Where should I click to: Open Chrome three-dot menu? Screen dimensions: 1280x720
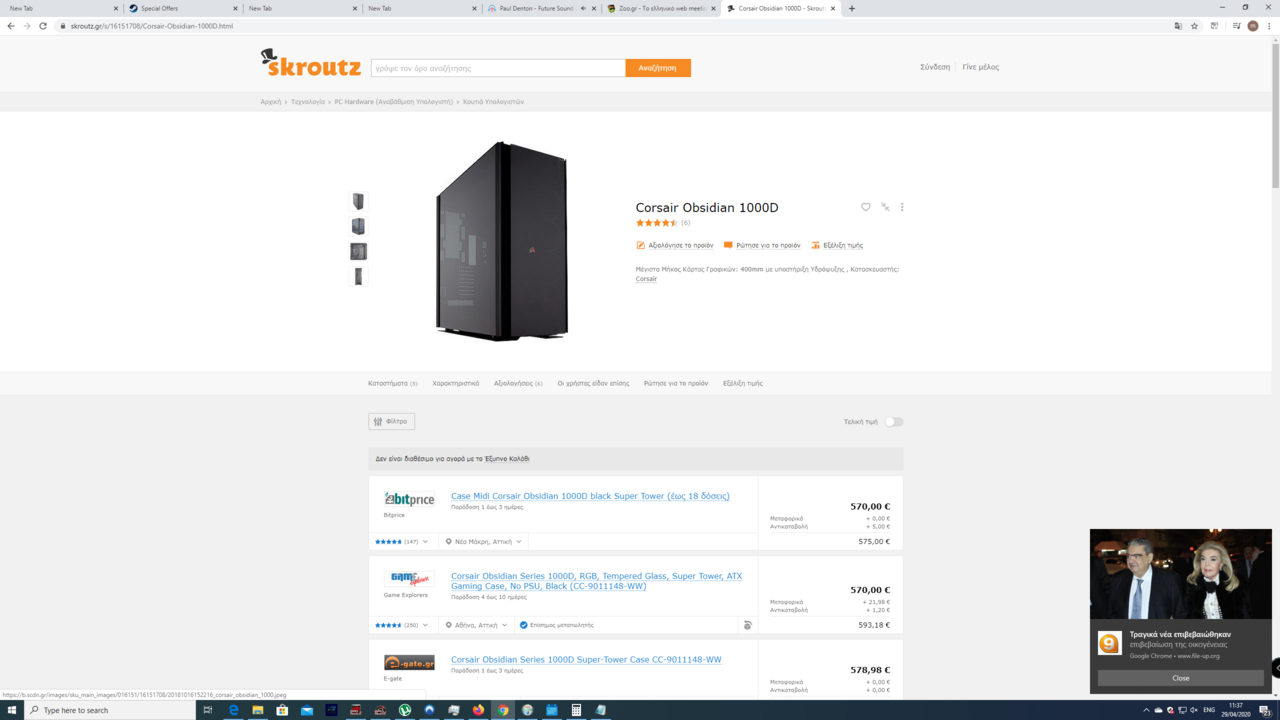point(1269,26)
